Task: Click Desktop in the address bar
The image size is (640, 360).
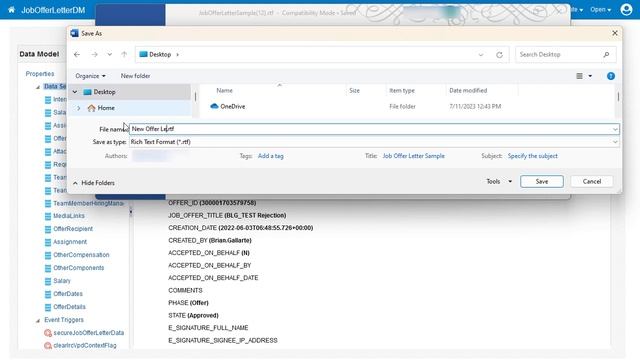Action: pos(160,54)
